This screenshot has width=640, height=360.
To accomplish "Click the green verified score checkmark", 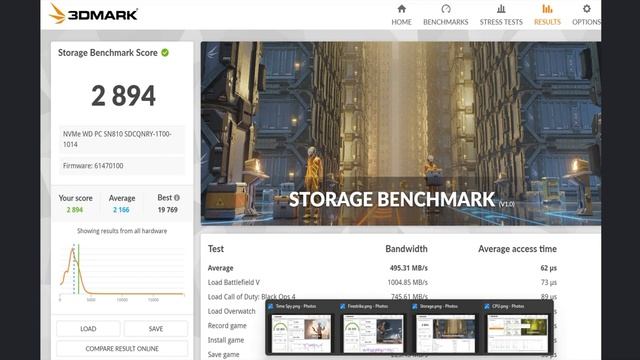I will click(x=165, y=53).
